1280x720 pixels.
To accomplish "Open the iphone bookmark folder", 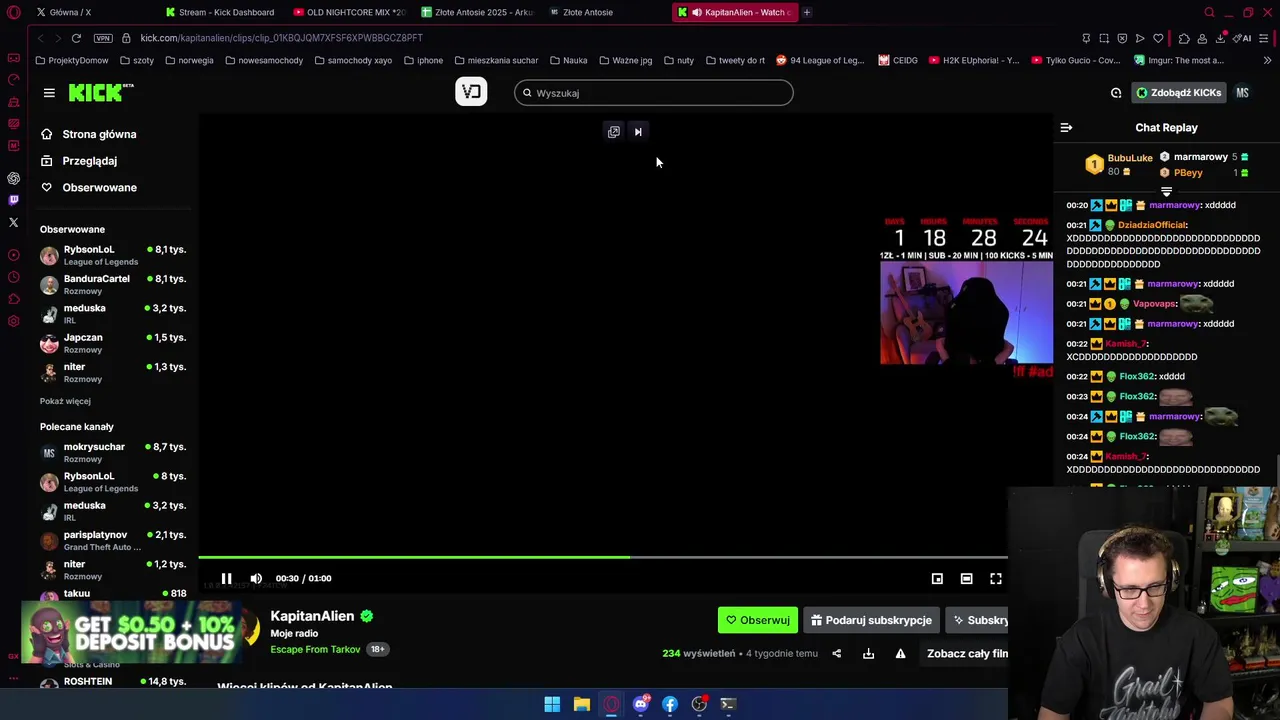I will [423, 60].
